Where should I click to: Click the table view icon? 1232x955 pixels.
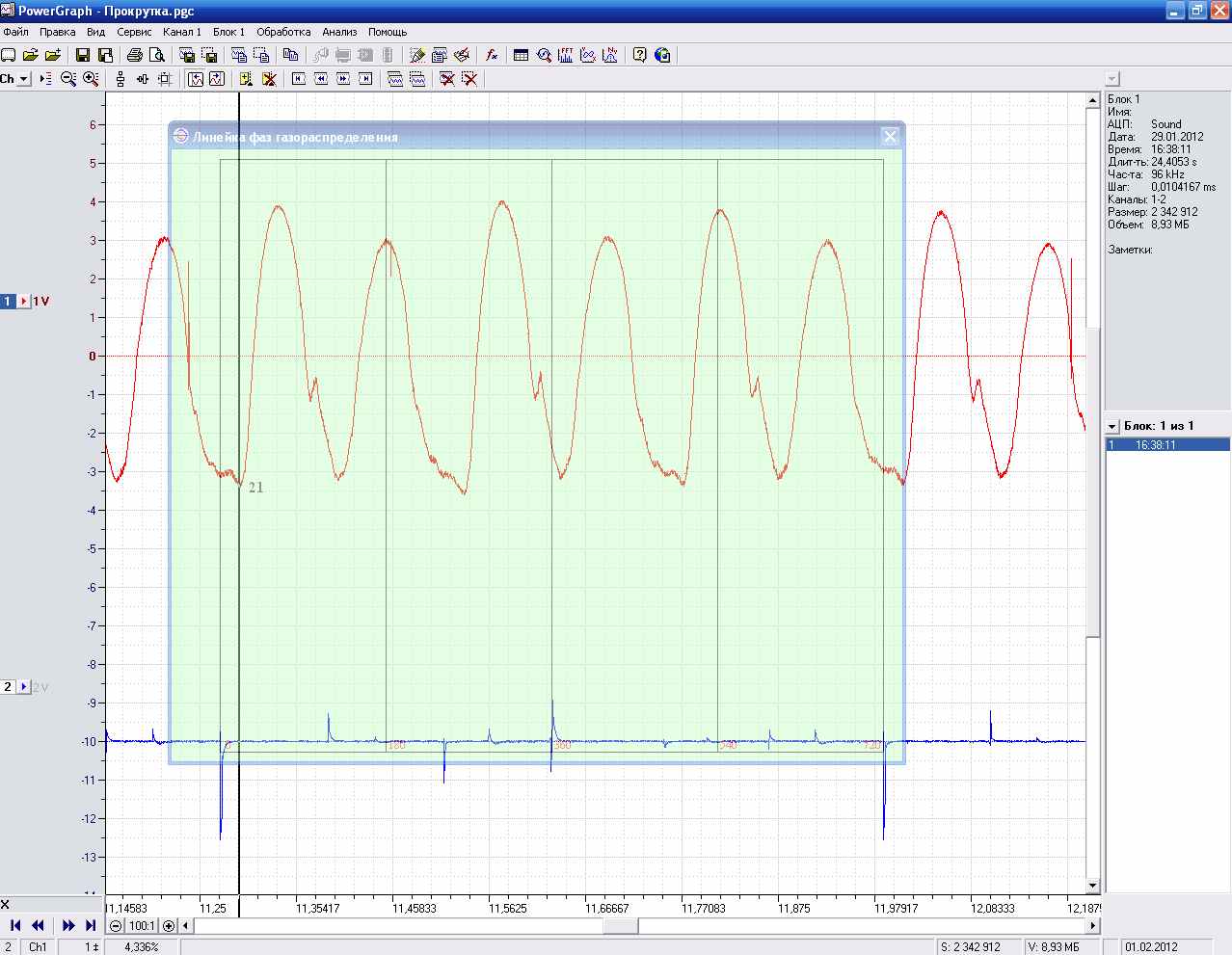pos(522,55)
